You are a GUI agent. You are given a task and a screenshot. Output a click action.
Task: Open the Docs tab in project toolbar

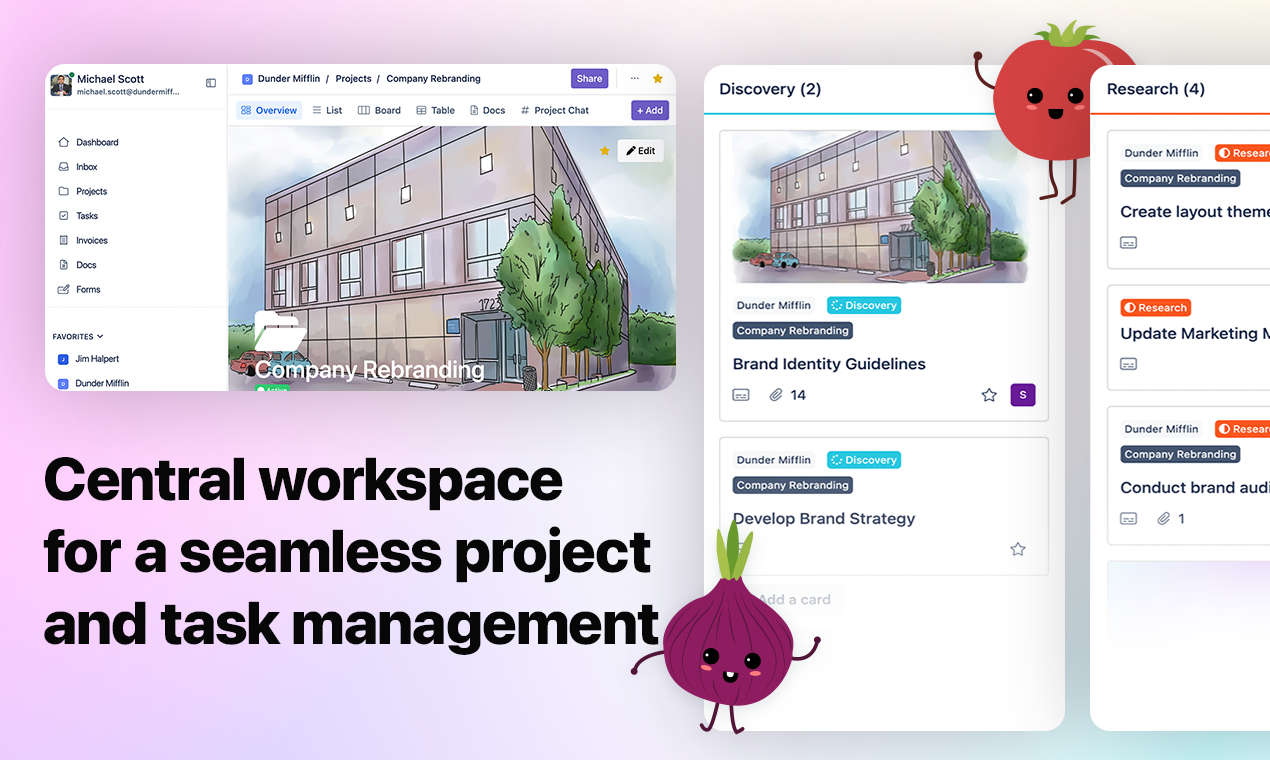[x=487, y=110]
